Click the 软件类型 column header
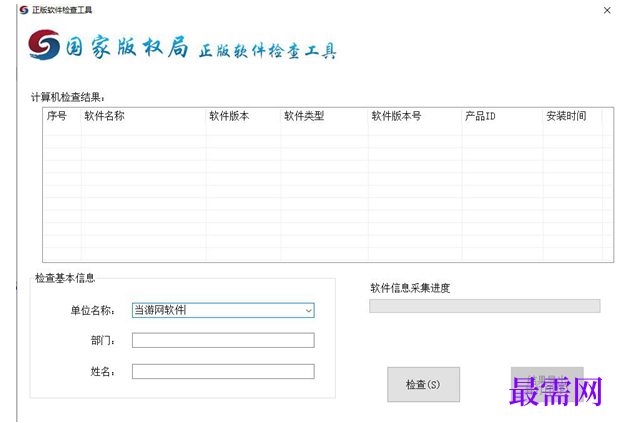 click(324, 116)
